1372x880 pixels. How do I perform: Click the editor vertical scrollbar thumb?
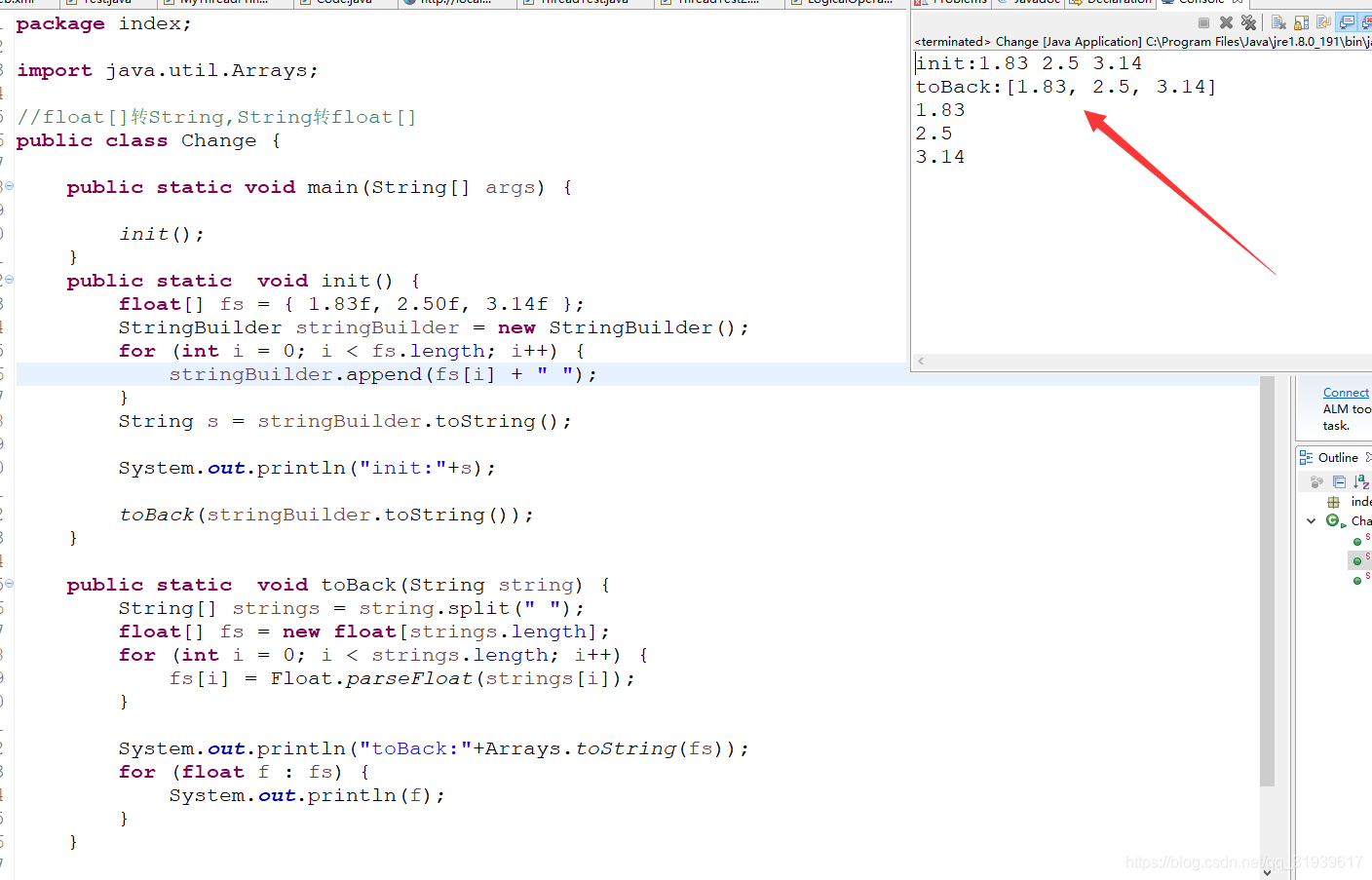pos(1267,581)
